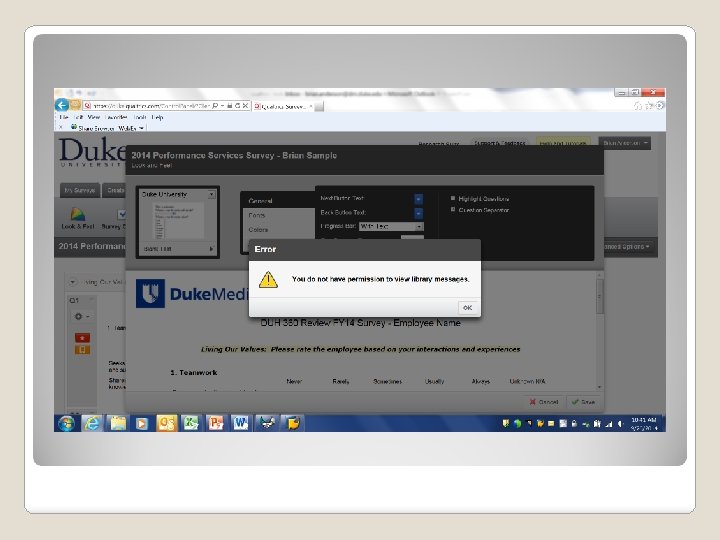The image size is (720, 540).
Task: Close the Share Browser toolbar with X
Action: (x=61, y=128)
